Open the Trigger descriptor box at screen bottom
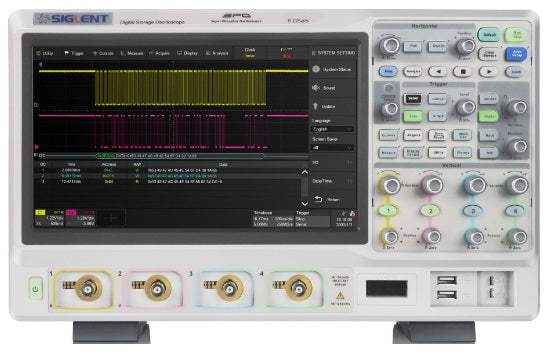The width and height of the screenshot is (553, 364). (313, 219)
